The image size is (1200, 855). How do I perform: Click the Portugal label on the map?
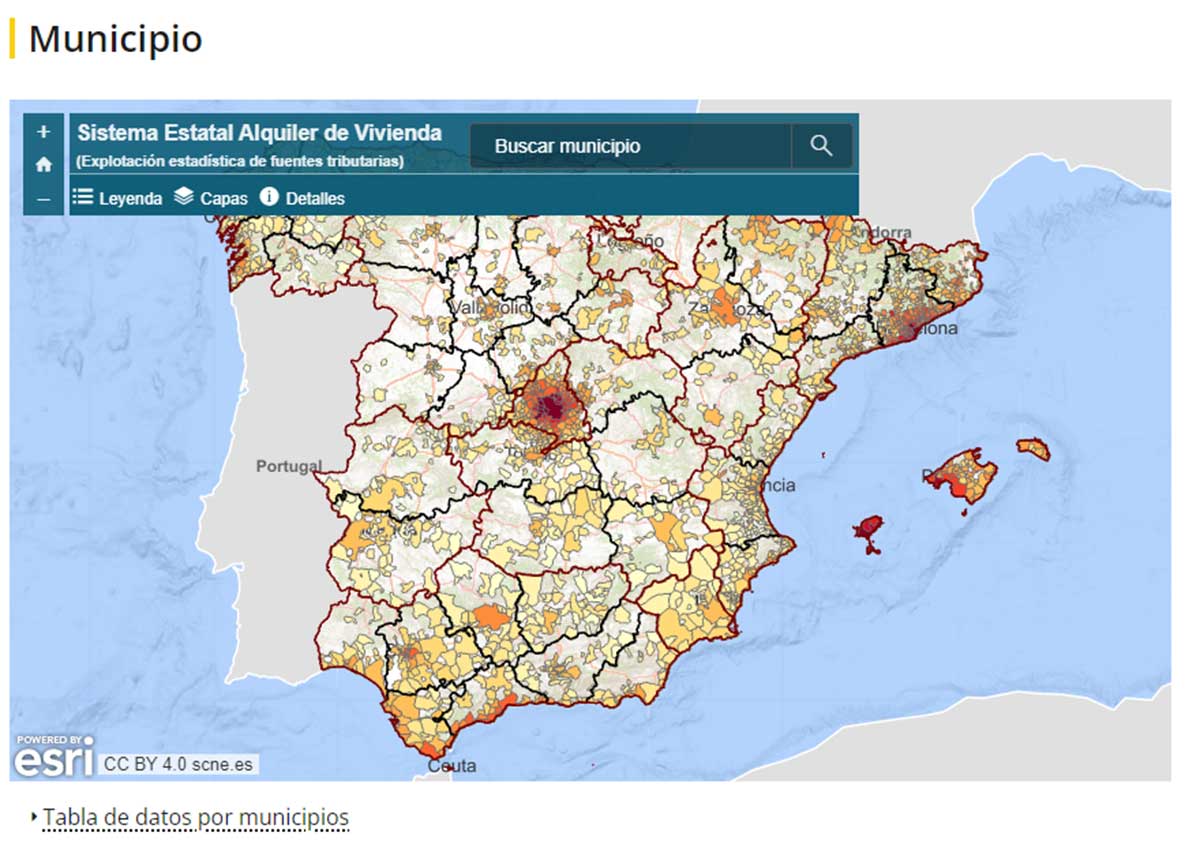coord(289,466)
